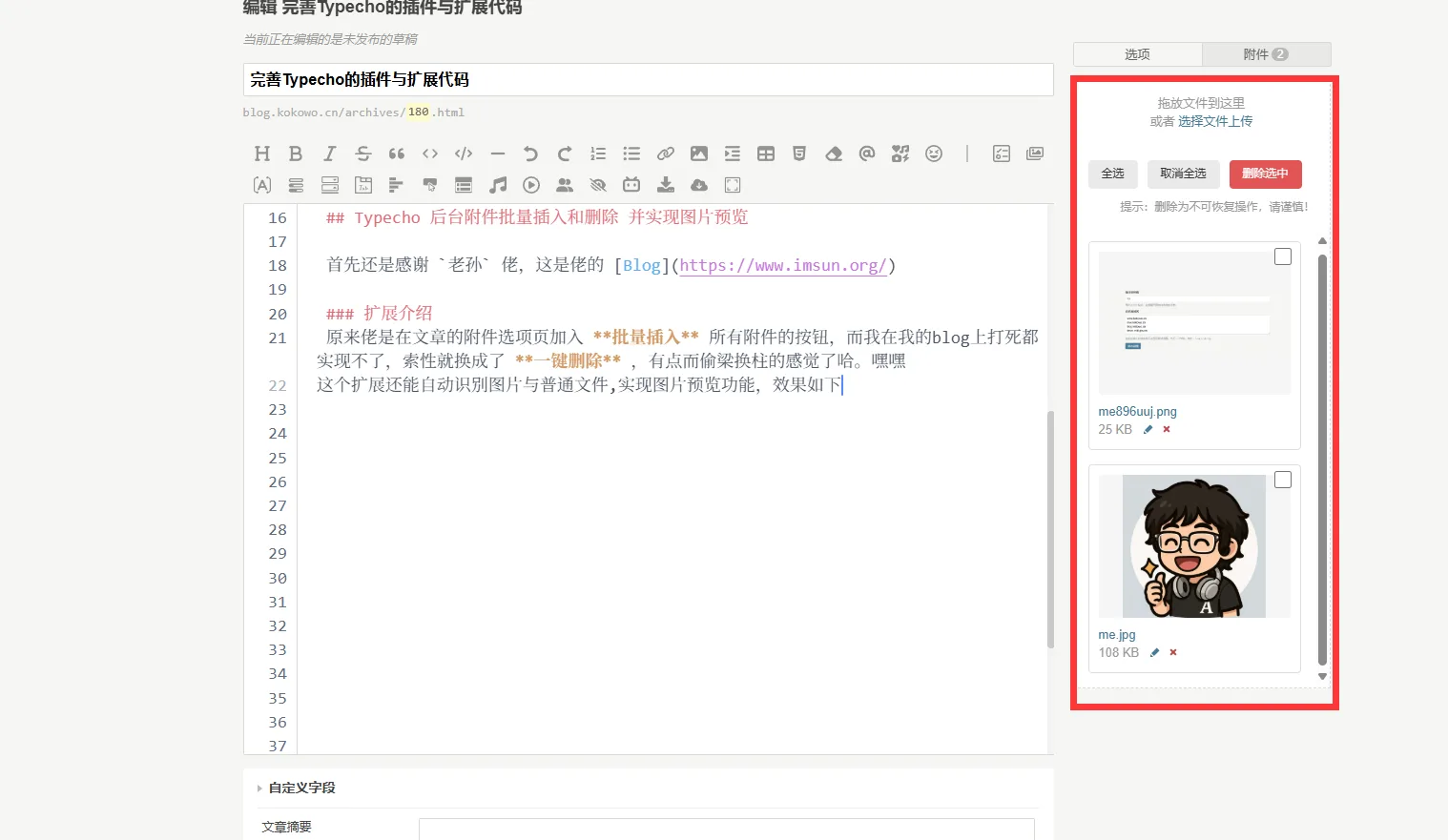Screen dimensions: 1448x840
Task: Check the me896uuj.png attachment checkbox
Action: coord(1283,256)
